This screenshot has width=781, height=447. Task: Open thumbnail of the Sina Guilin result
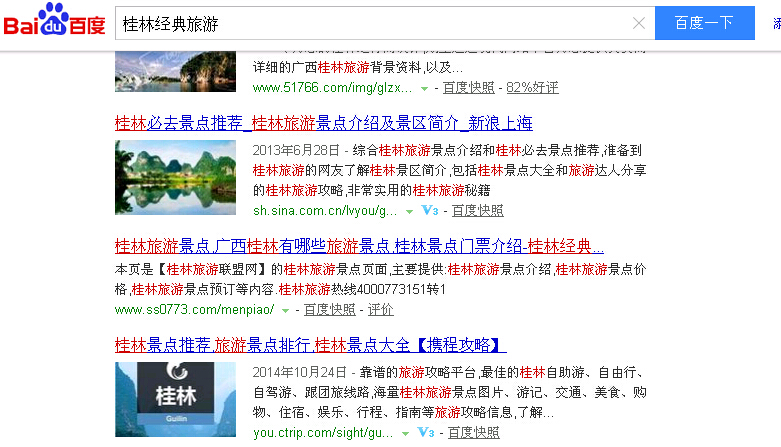click(175, 177)
